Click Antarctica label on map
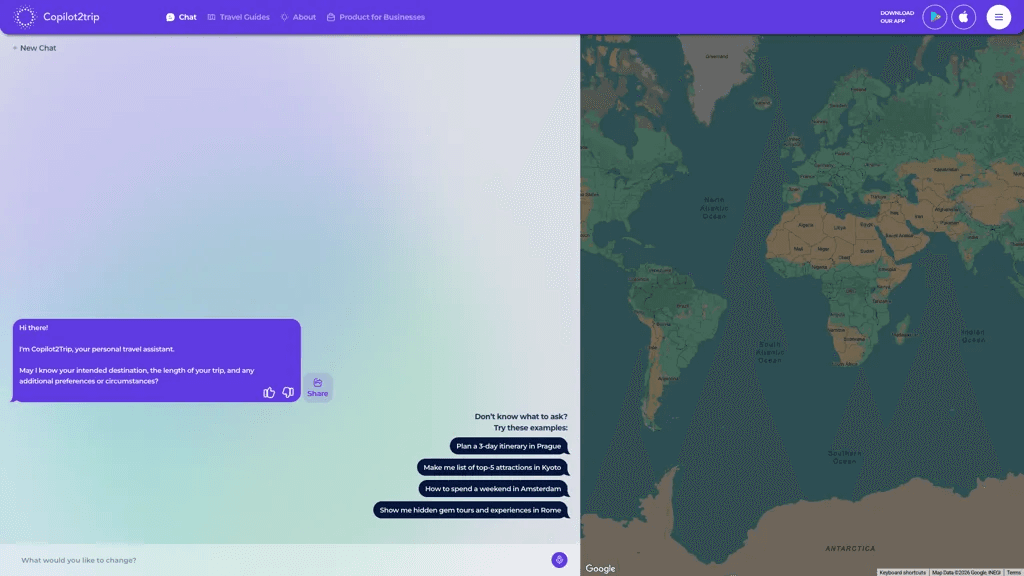This screenshot has width=1024, height=576. click(x=850, y=549)
